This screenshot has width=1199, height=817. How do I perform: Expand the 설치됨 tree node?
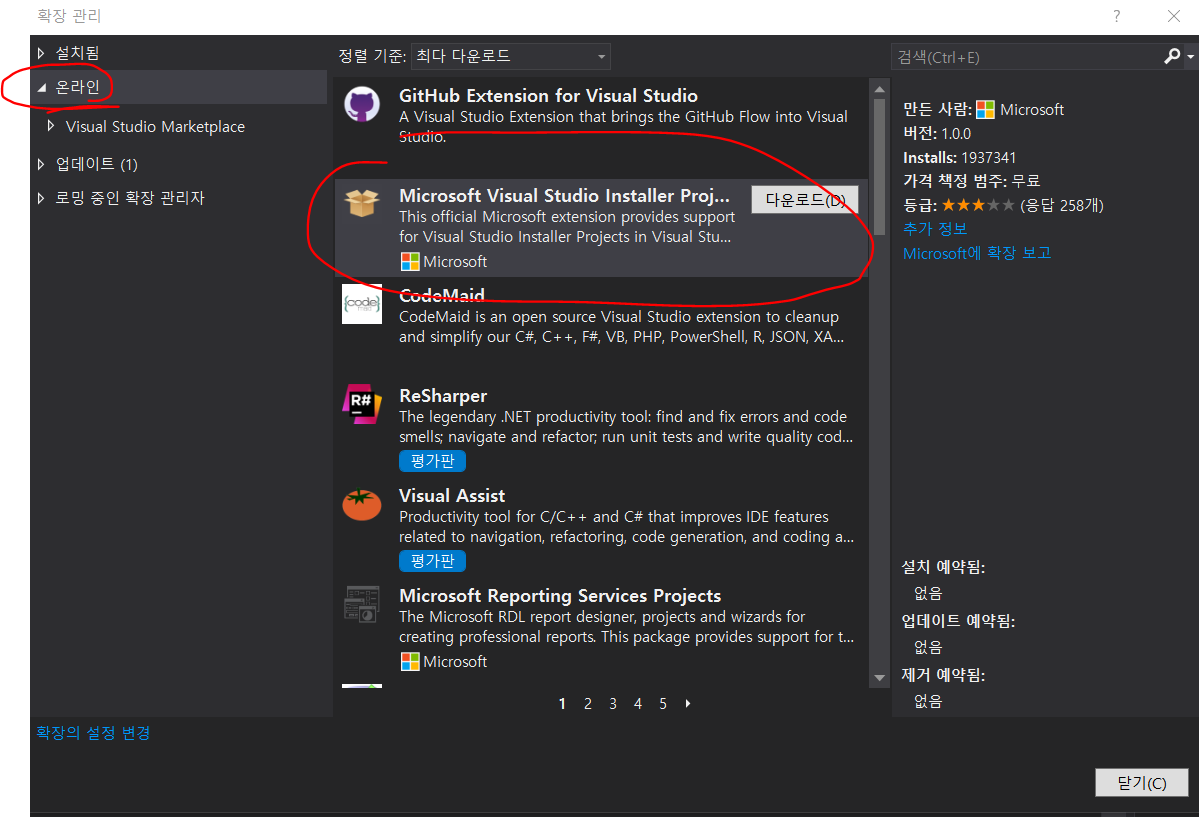click(x=41, y=53)
